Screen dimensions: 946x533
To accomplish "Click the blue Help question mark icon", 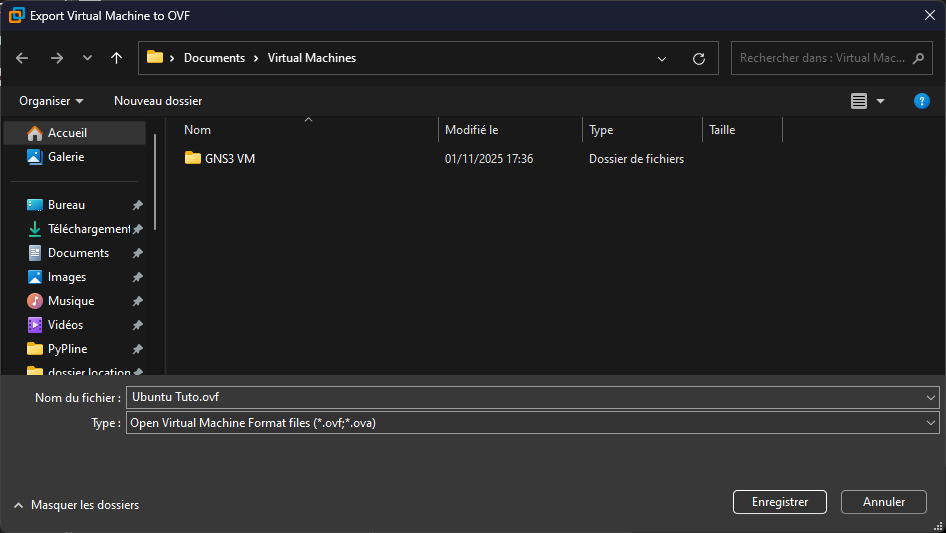I will tap(922, 101).
